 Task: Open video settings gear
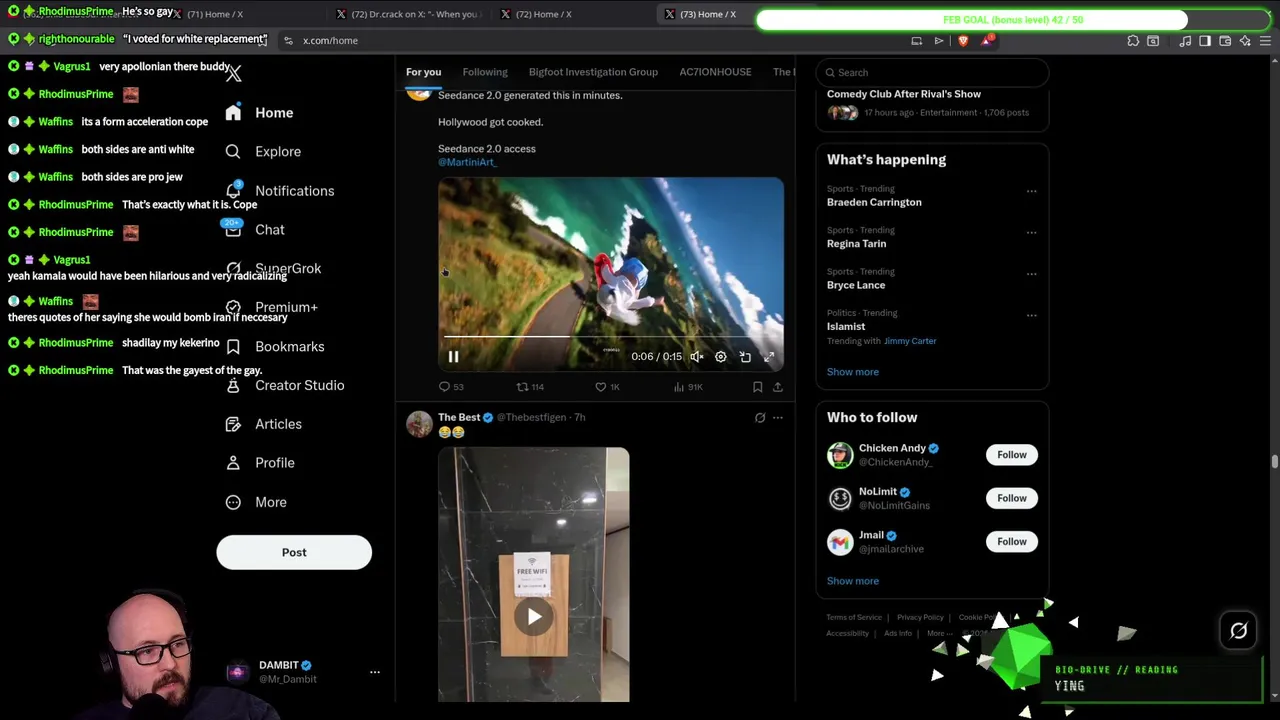[720, 357]
